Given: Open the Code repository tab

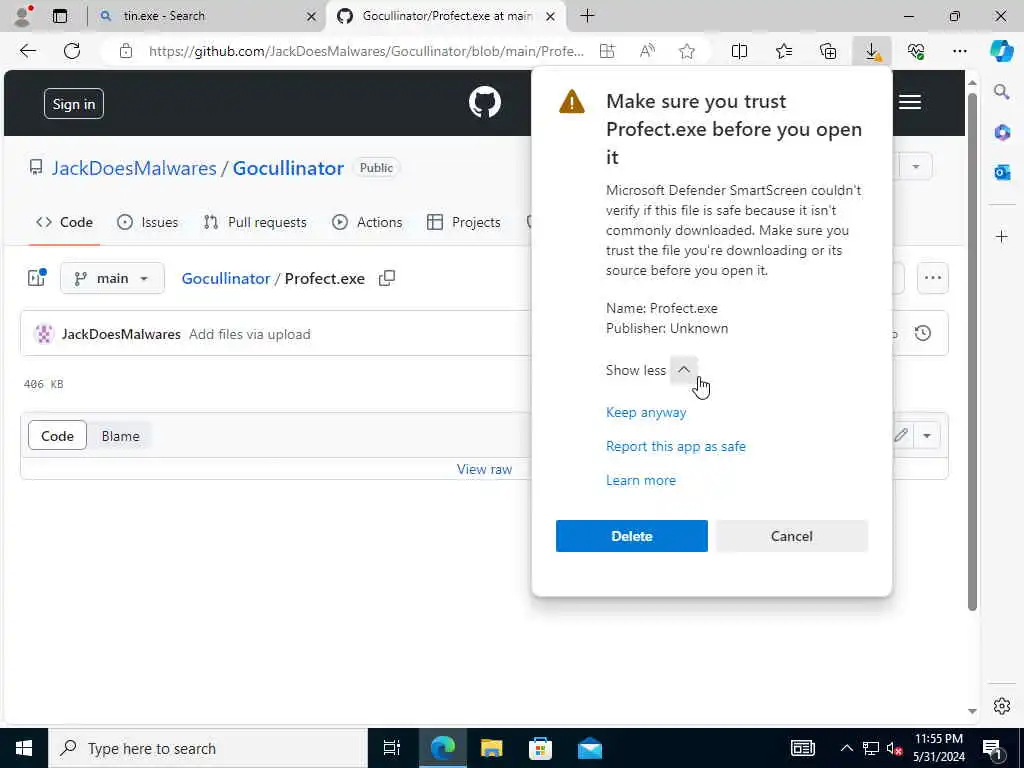Looking at the screenshot, I should coord(64,222).
